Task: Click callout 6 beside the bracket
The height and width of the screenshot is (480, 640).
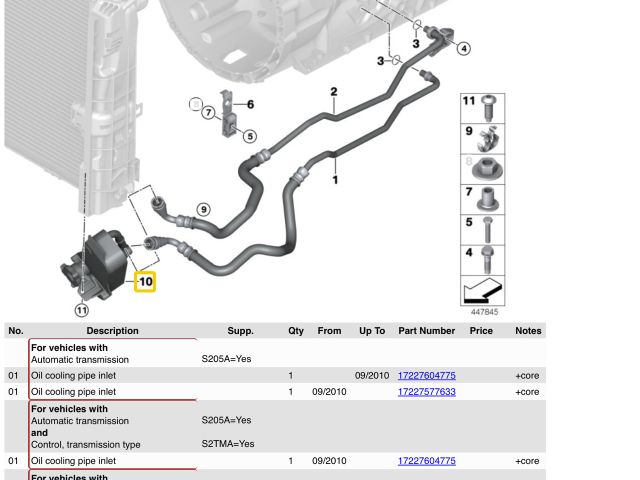Action: pyautogui.click(x=250, y=104)
